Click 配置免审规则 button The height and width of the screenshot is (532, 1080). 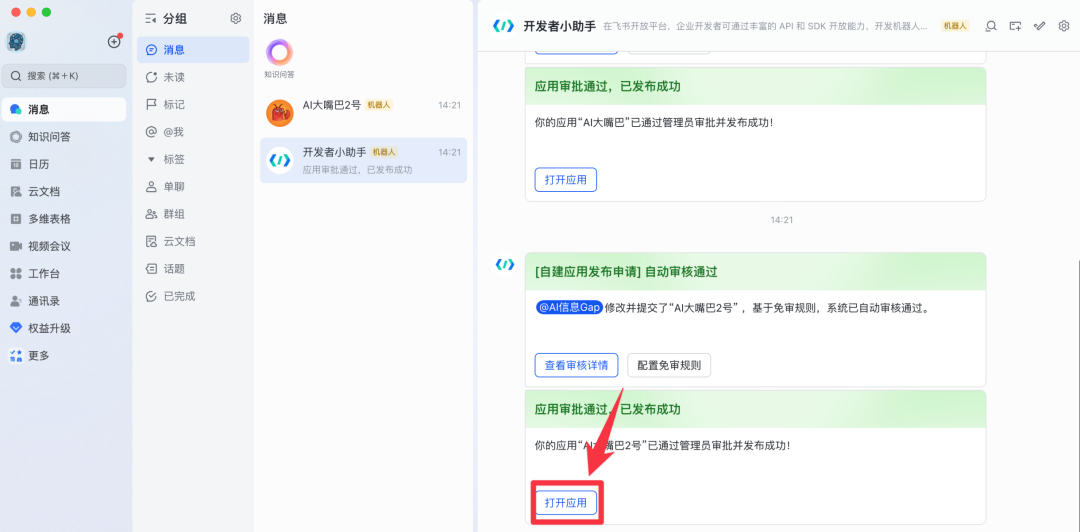point(669,365)
